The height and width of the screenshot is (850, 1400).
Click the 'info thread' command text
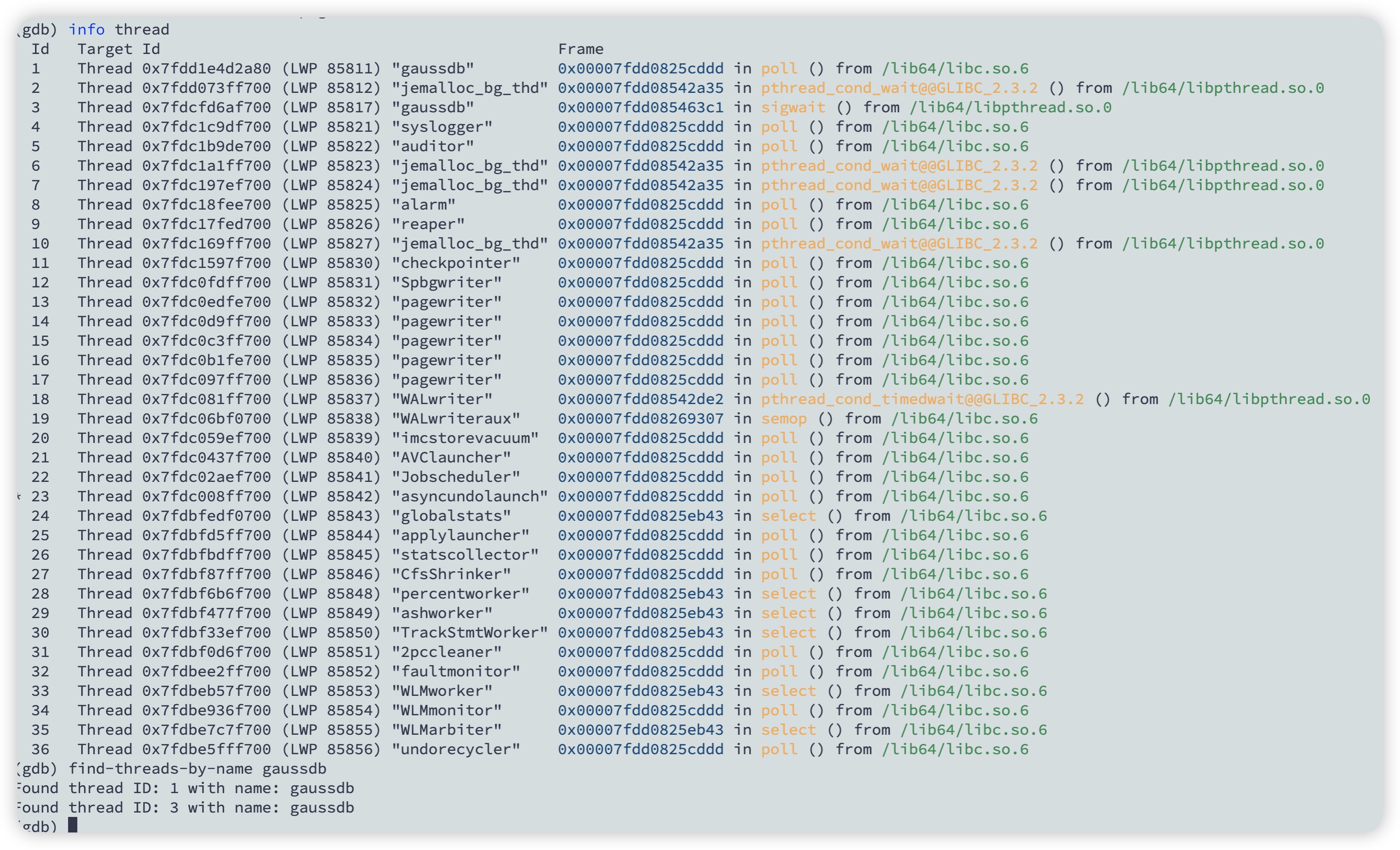(x=118, y=29)
